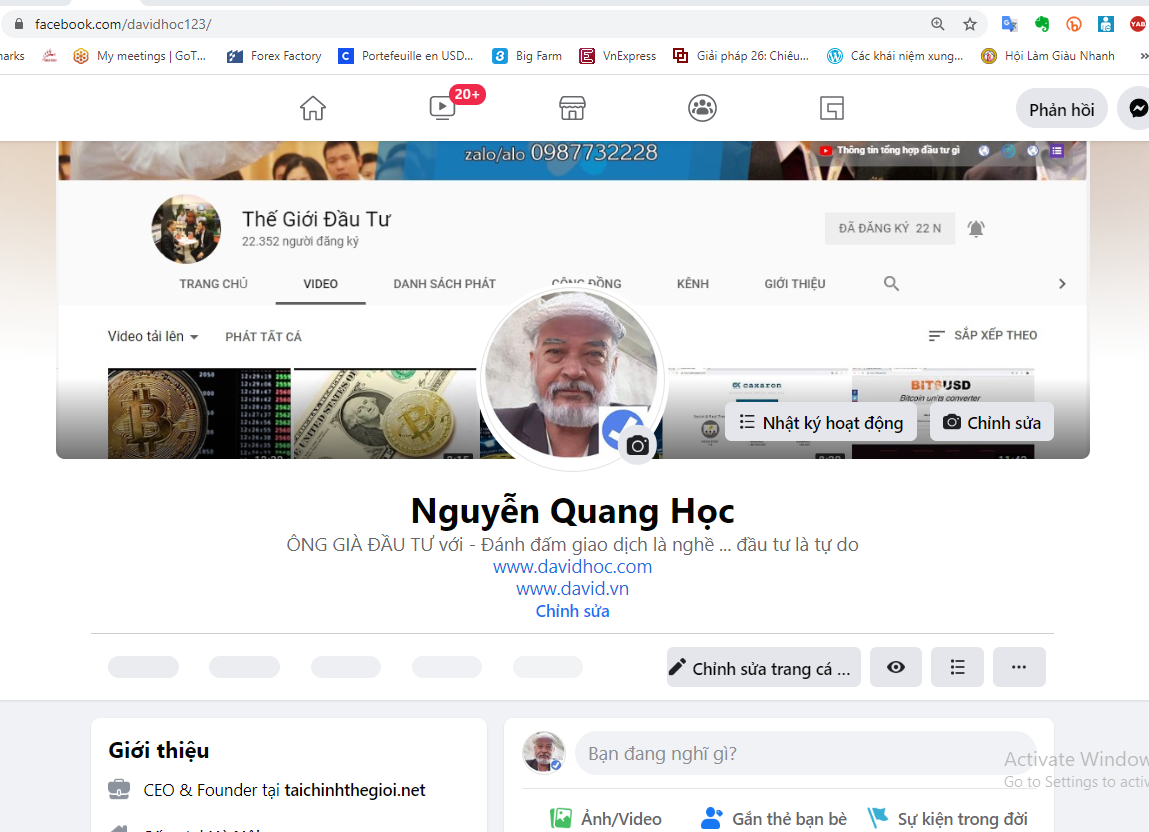Open SẮP XẾP THEO sort menu
The width and height of the screenshot is (1149, 832).
click(983, 335)
